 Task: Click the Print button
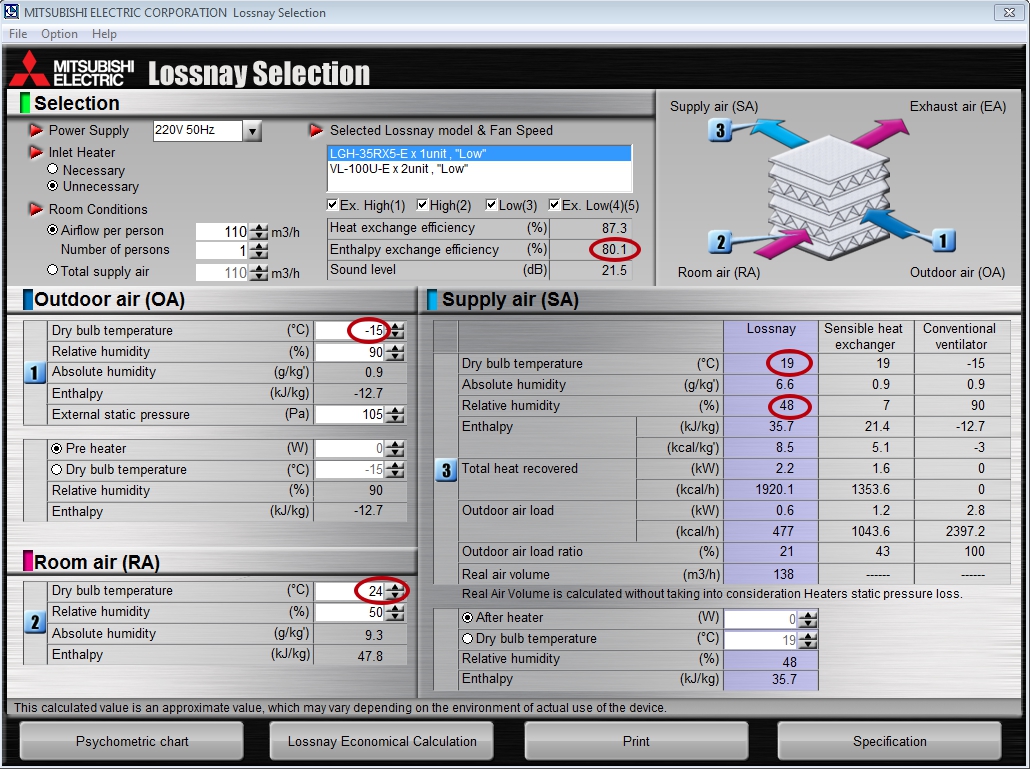[x=636, y=741]
